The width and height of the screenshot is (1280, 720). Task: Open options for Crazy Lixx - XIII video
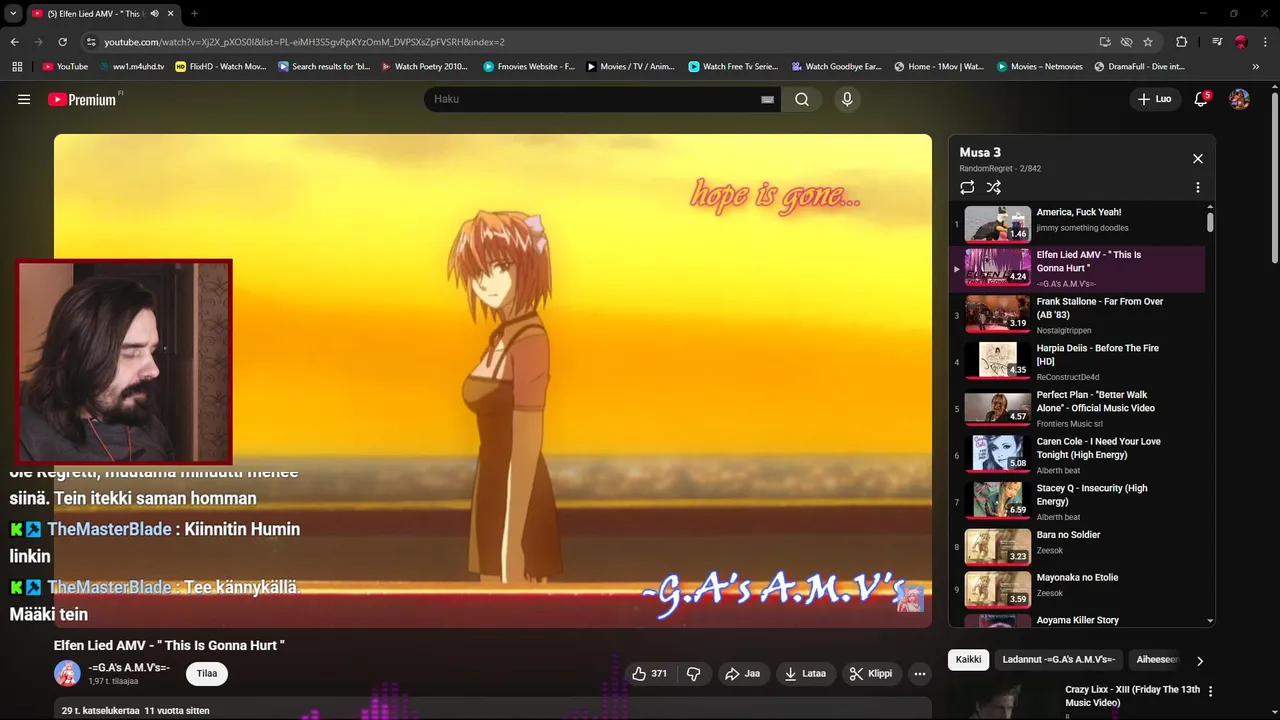pos(1211,691)
